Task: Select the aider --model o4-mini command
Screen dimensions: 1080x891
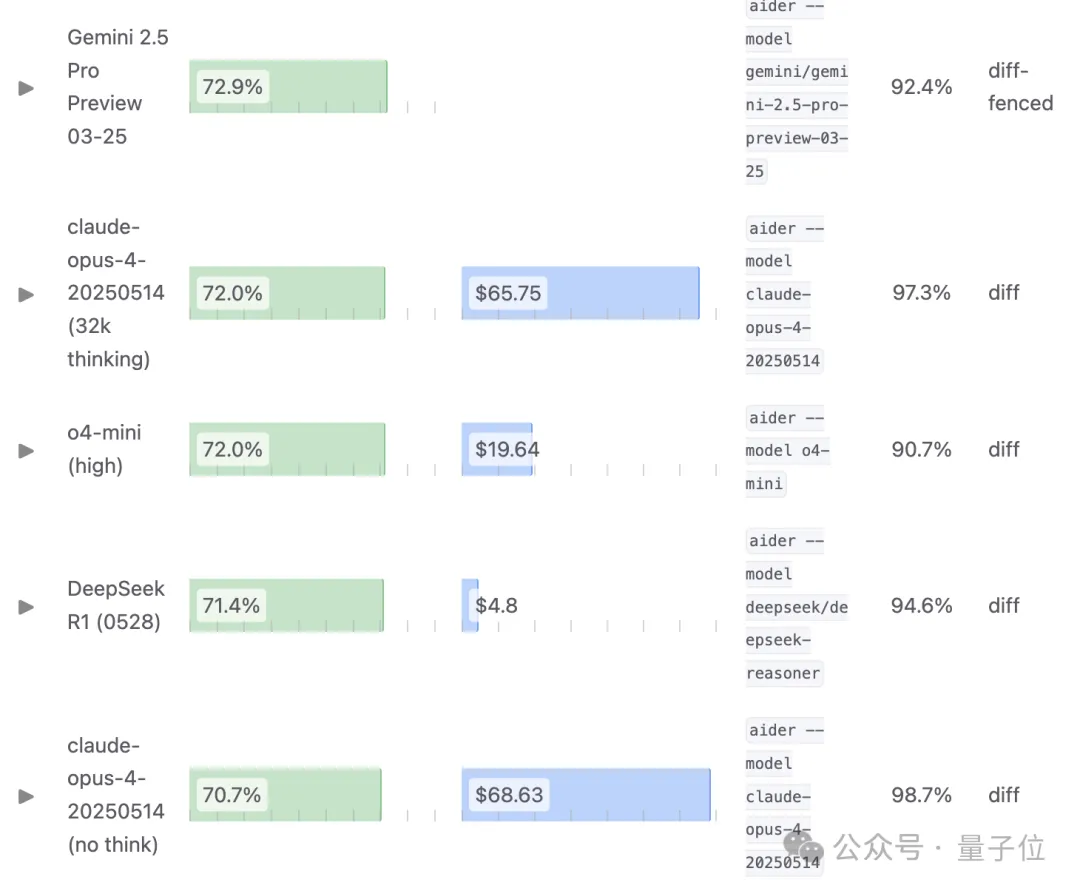Action: (788, 450)
